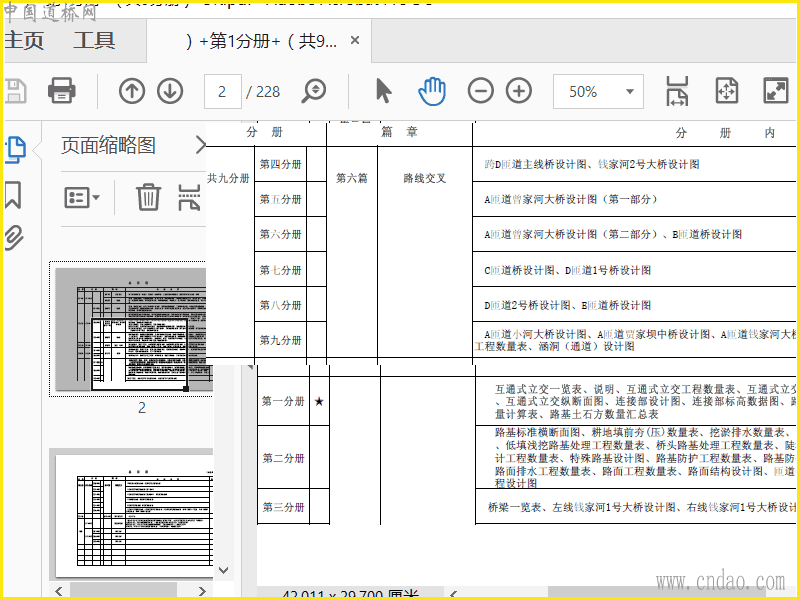Enter full screen mode
800x600 pixels.
[x=776, y=91]
